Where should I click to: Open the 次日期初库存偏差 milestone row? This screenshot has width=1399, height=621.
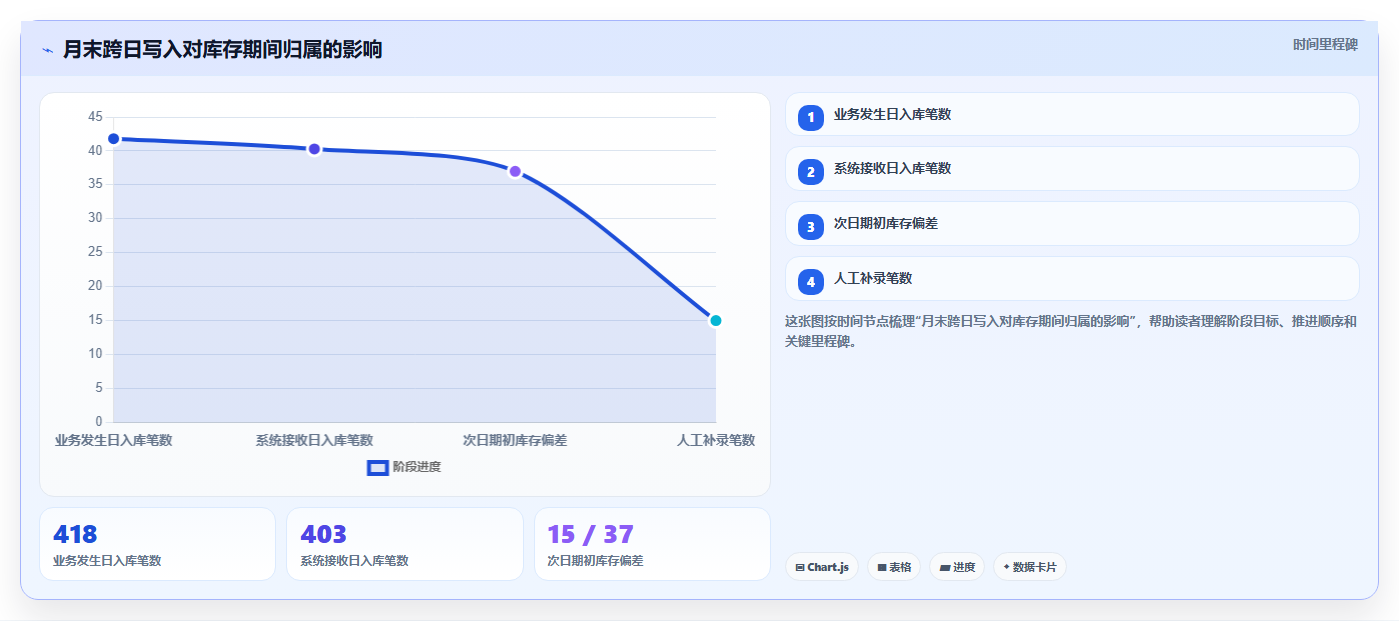[x=1072, y=224]
